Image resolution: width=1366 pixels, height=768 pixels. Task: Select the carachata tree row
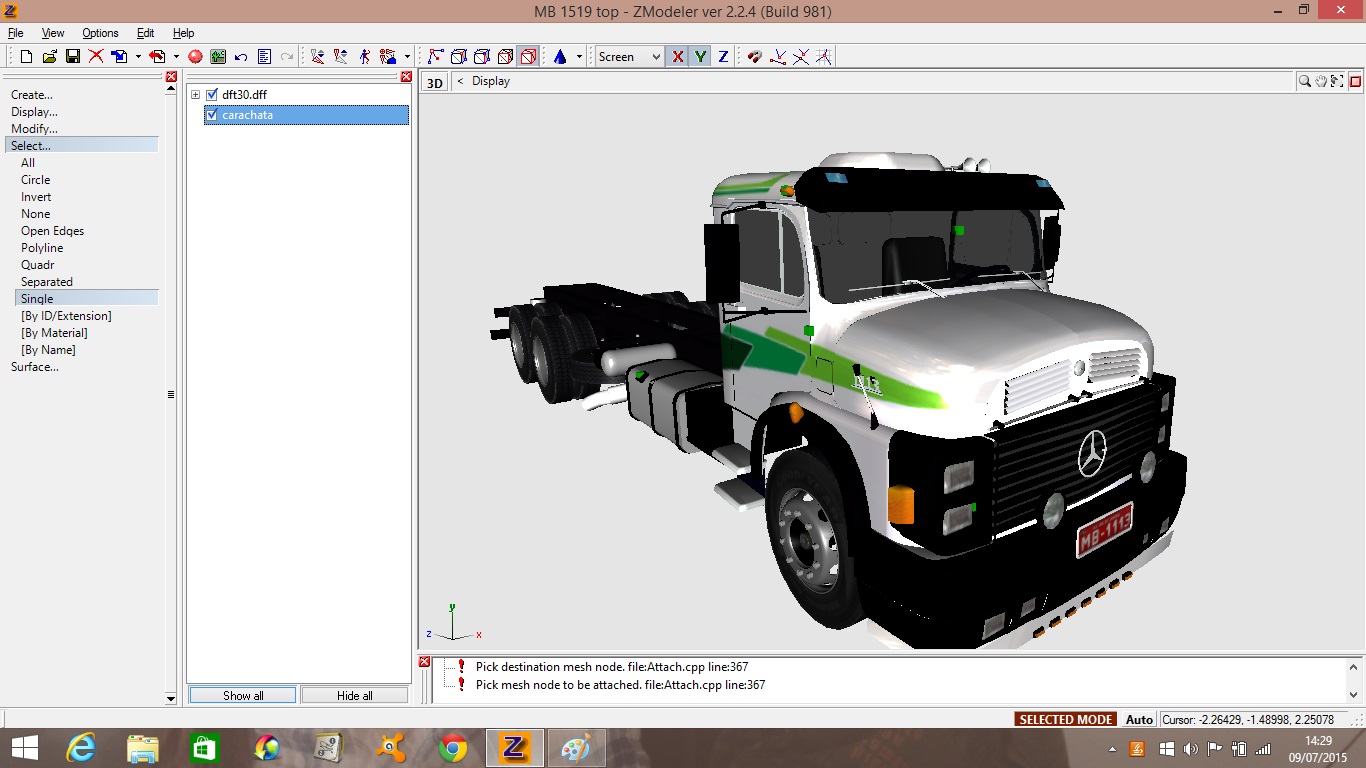(x=306, y=115)
